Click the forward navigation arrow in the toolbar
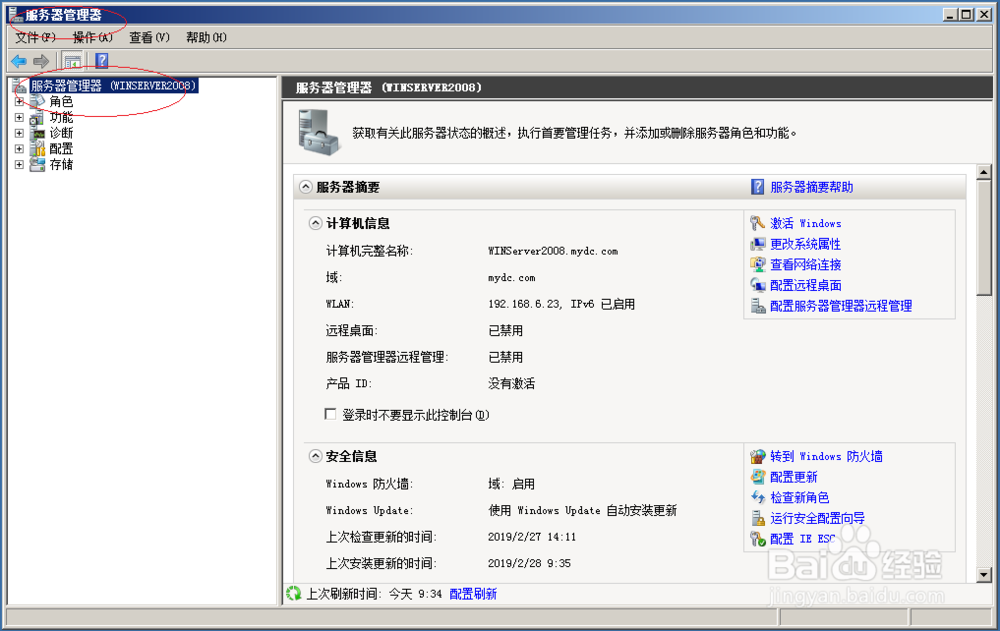This screenshot has width=1000, height=631. [x=39, y=60]
